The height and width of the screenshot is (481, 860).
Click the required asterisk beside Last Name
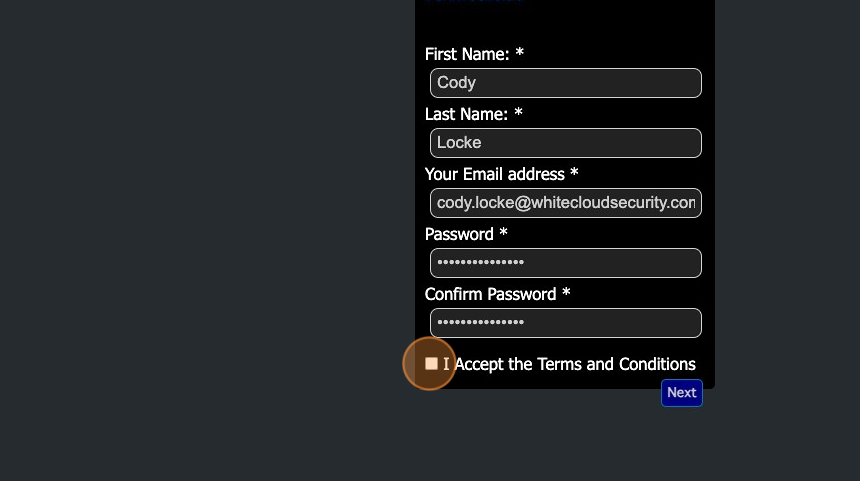click(518, 113)
